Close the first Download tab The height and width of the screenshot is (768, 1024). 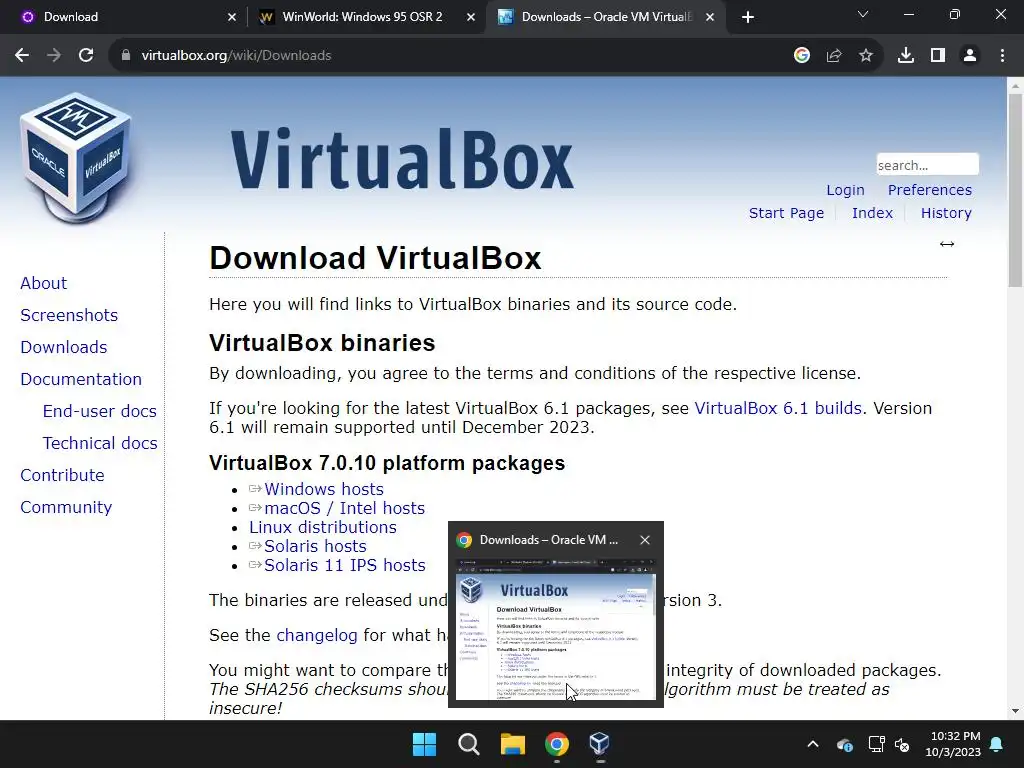(x=232, y=18)
